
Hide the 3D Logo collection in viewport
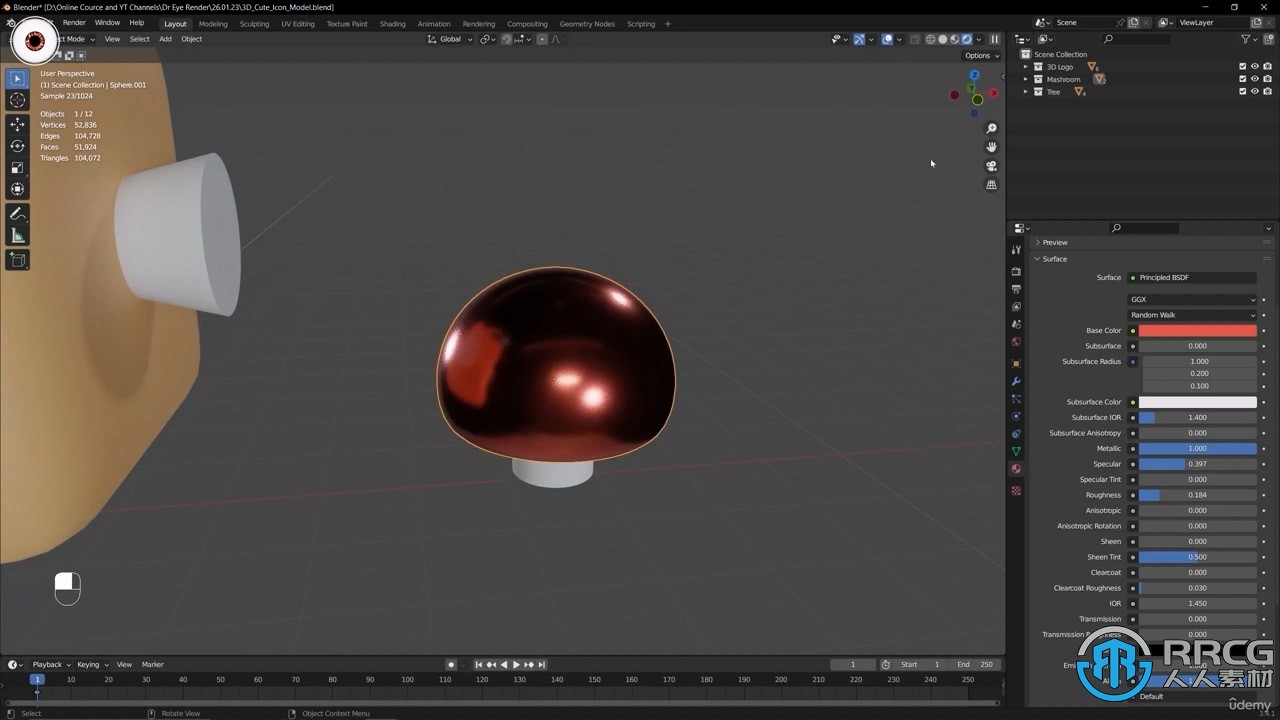(x=1255, y=67)
